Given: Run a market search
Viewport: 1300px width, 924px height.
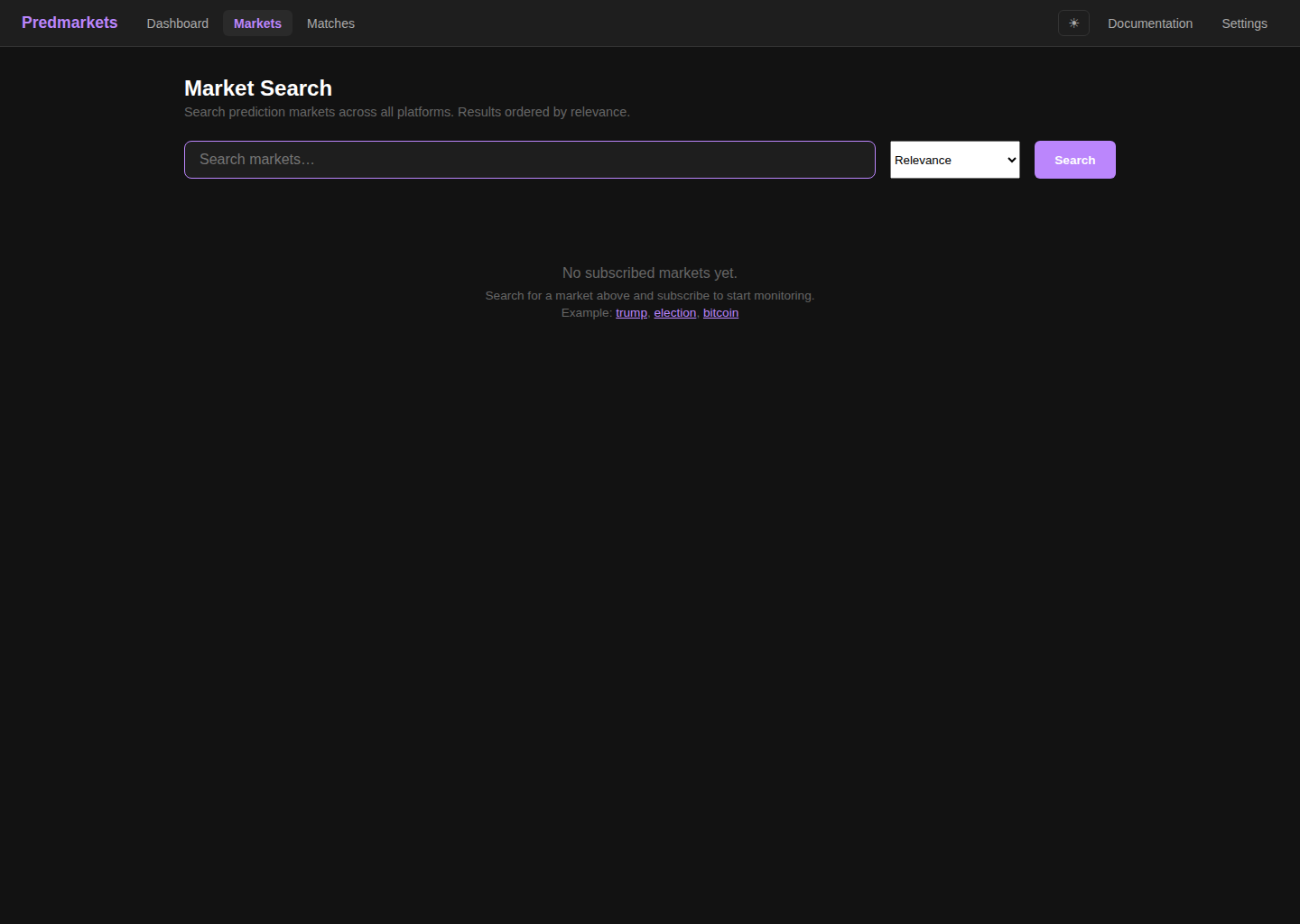Looking at the screenshot, I should click(x=1074, y=160).
